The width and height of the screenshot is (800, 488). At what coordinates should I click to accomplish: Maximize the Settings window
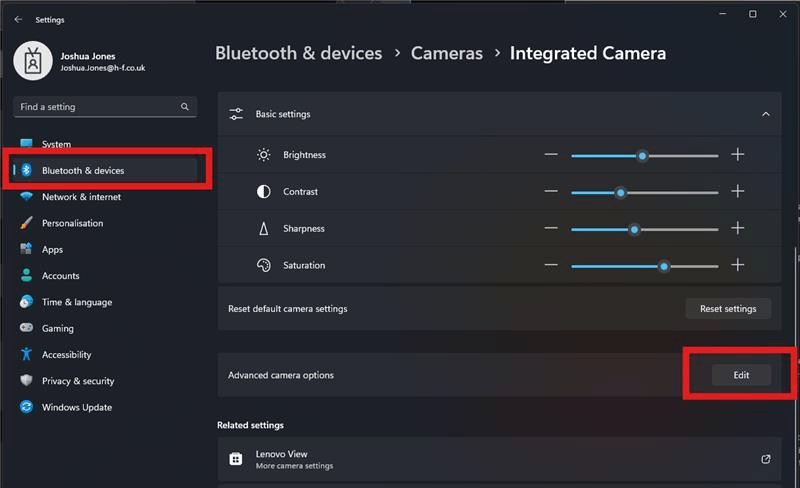coord(753,14)
